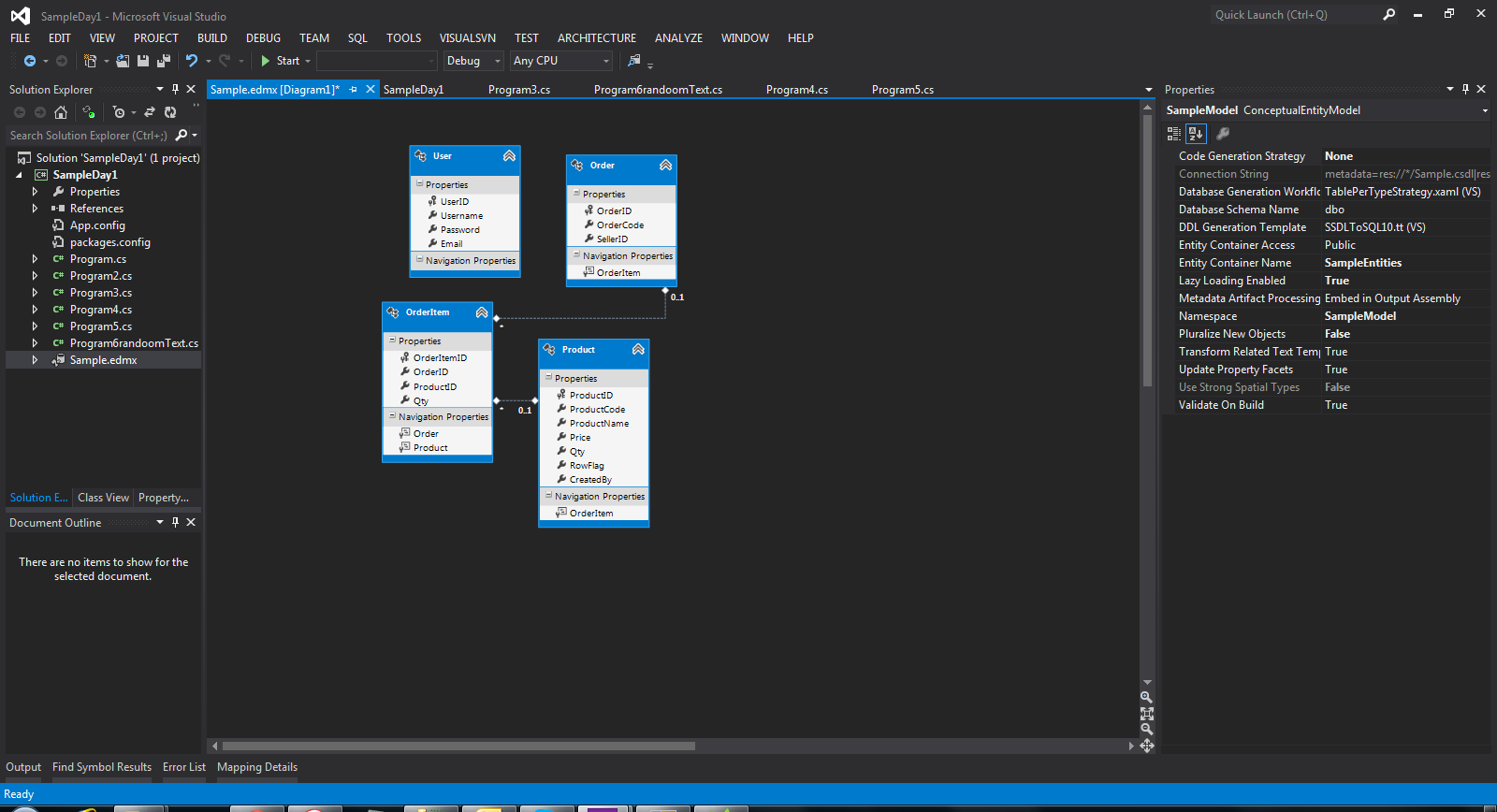Expand the Sample.edmx tree node
The height and width of the screenshot is (812, 1497).
click(36, 360)
